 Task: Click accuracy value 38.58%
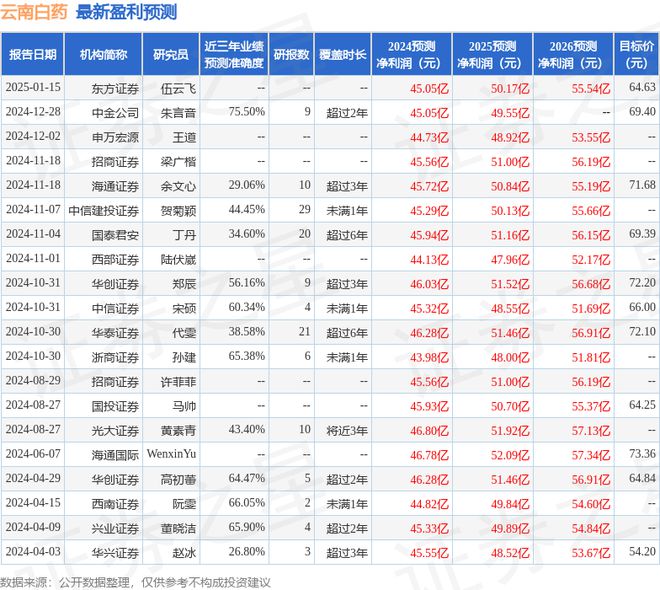(x=247, y=332)
